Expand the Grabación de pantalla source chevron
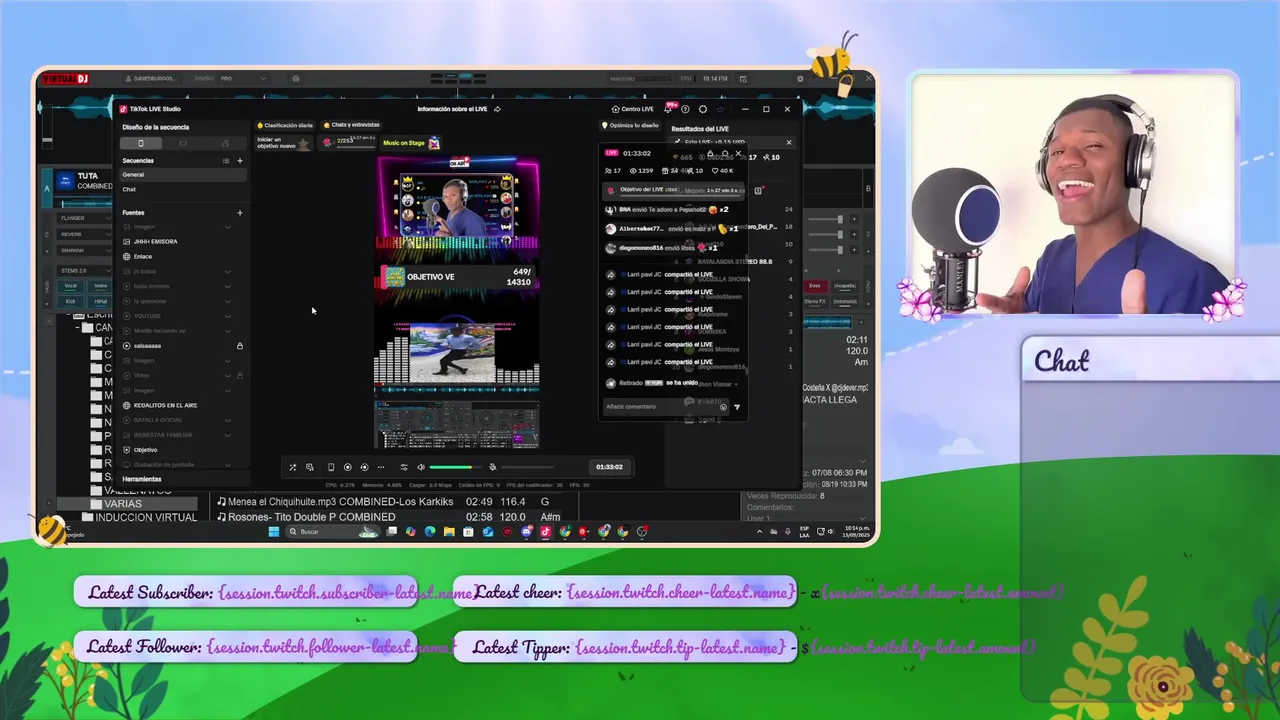The width and height of the screenshot is (1280, 720). 227,465
